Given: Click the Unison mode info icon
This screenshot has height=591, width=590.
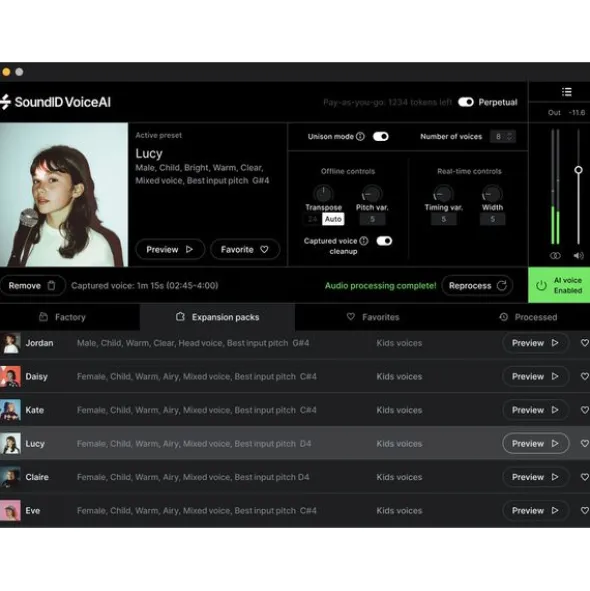Looking at the screenshot, I should coord(360,136).
